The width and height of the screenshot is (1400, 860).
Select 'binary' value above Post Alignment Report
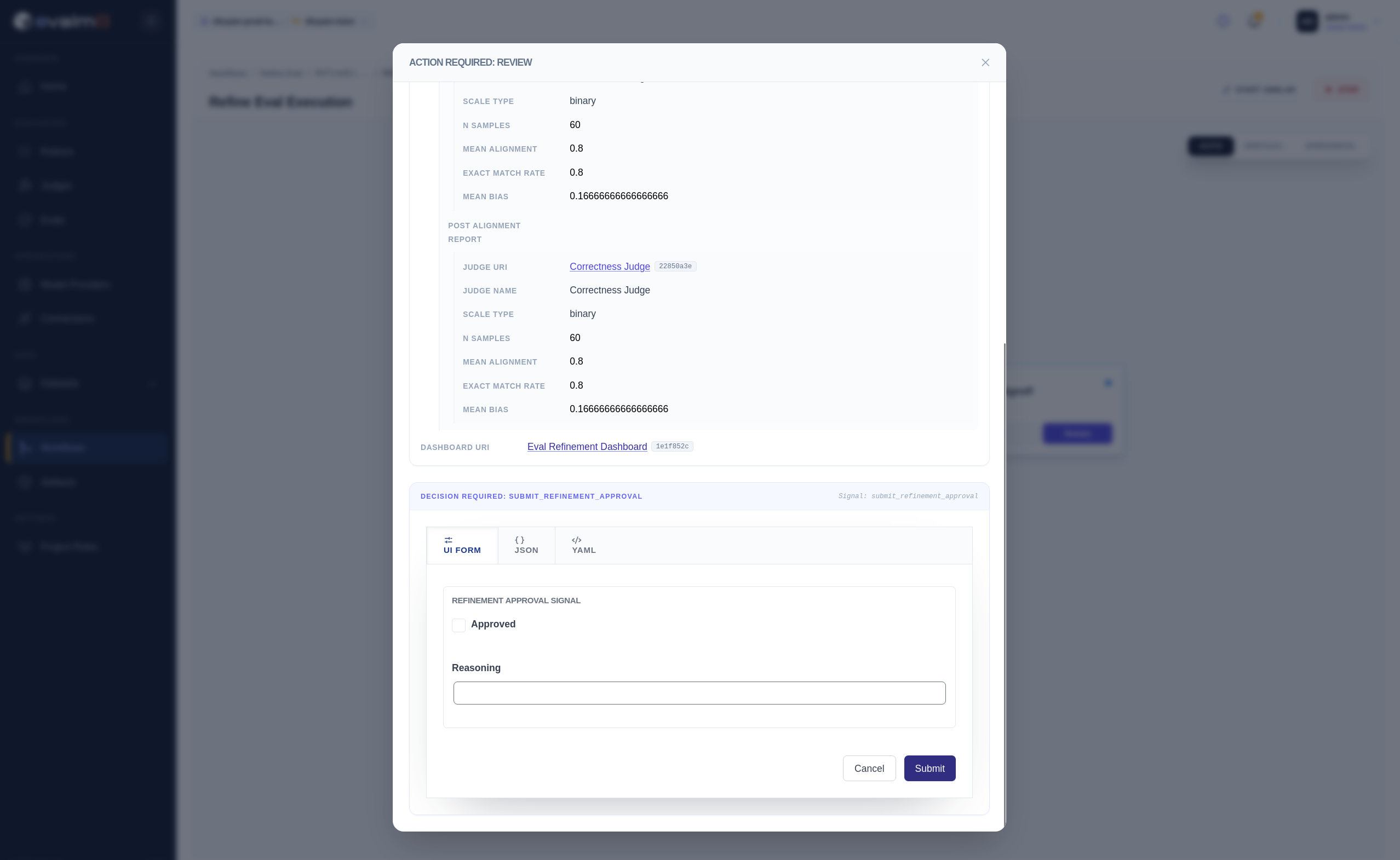582,101
